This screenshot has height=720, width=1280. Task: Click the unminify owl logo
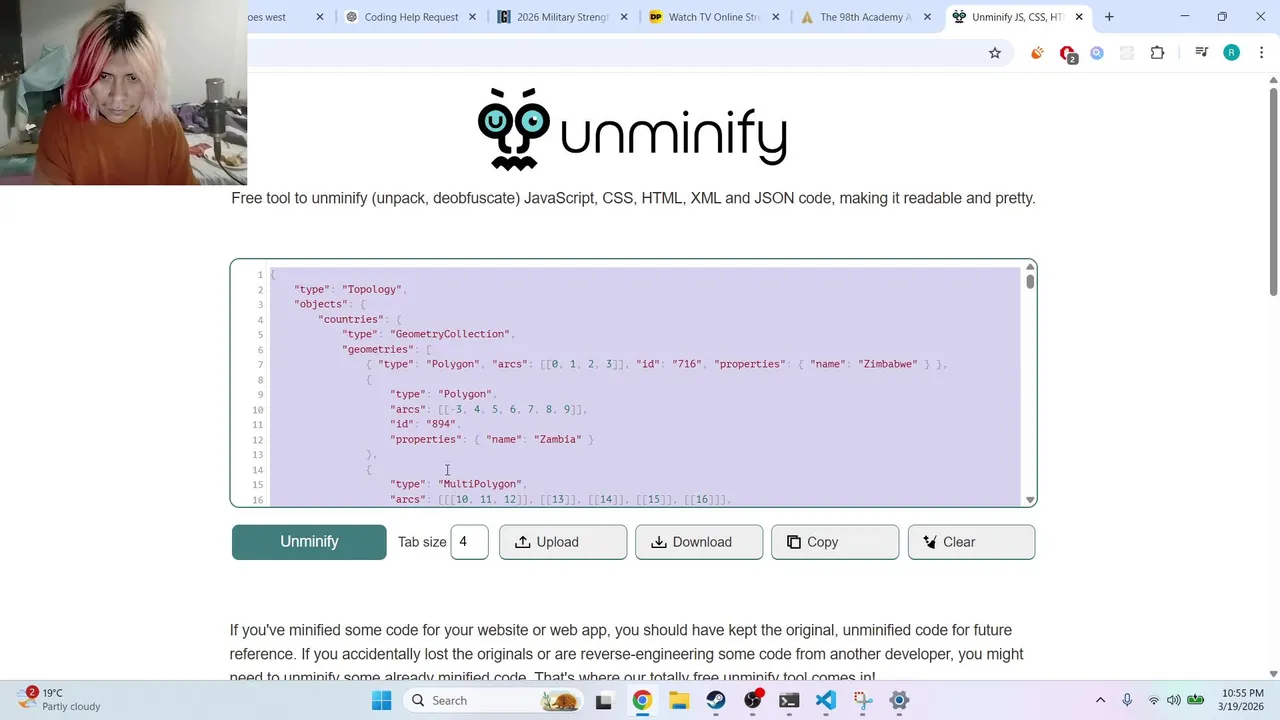click(x=632, y=129)
